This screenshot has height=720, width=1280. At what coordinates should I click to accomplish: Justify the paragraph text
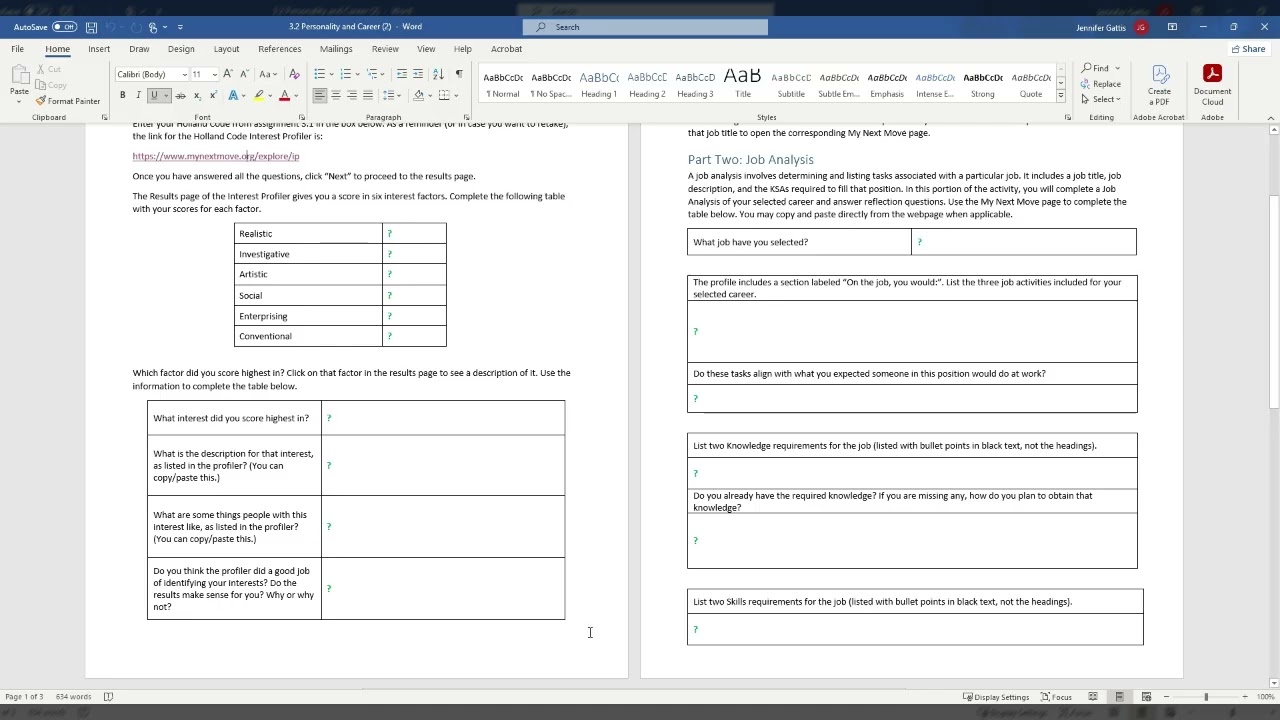[368, 96]
